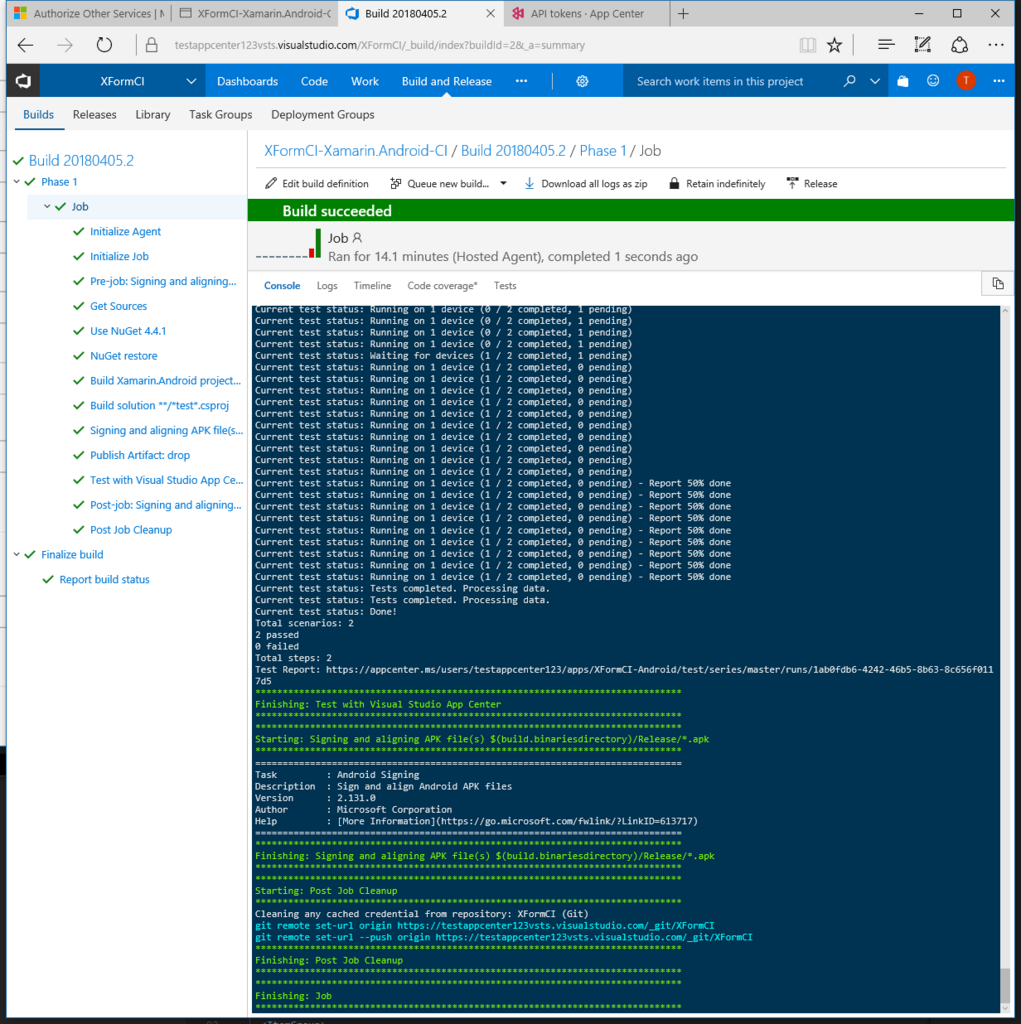
Task: Click Queue new build button
Action: (440, 184)
